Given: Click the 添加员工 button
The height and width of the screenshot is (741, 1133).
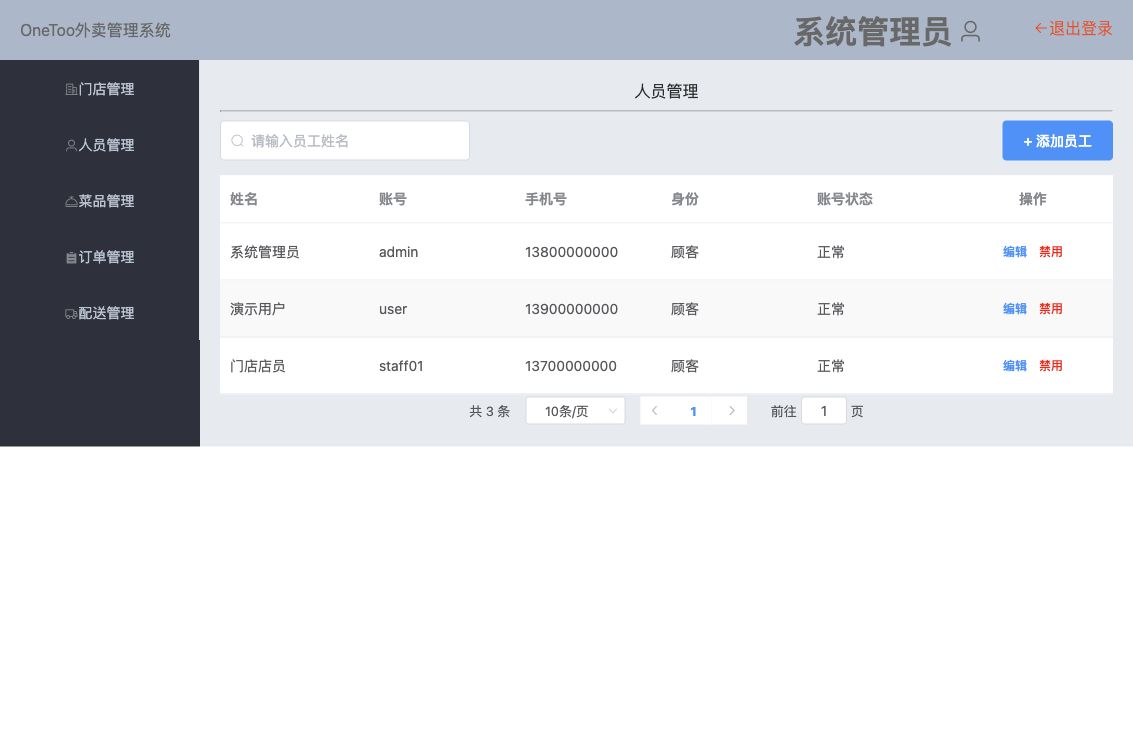Looking at the screenshot, I should [x=1057, y=141].
